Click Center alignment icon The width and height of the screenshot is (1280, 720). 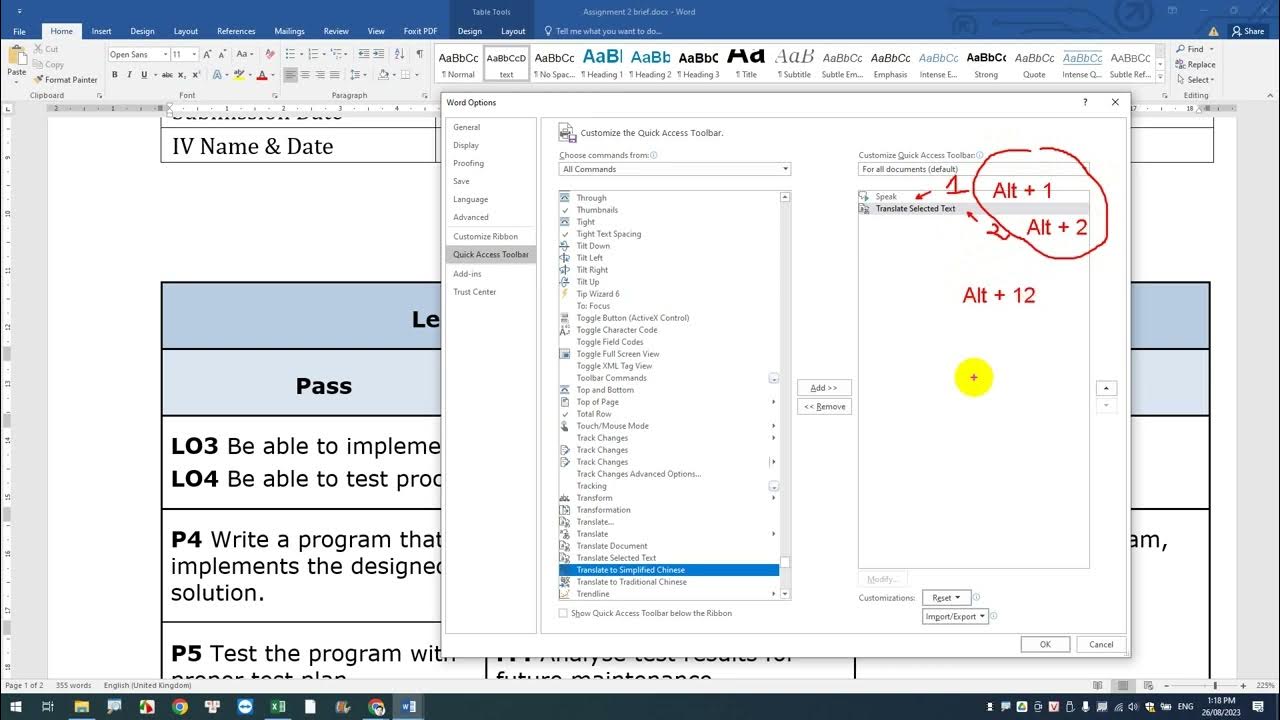pyautogui.click(x=306, y=75)
